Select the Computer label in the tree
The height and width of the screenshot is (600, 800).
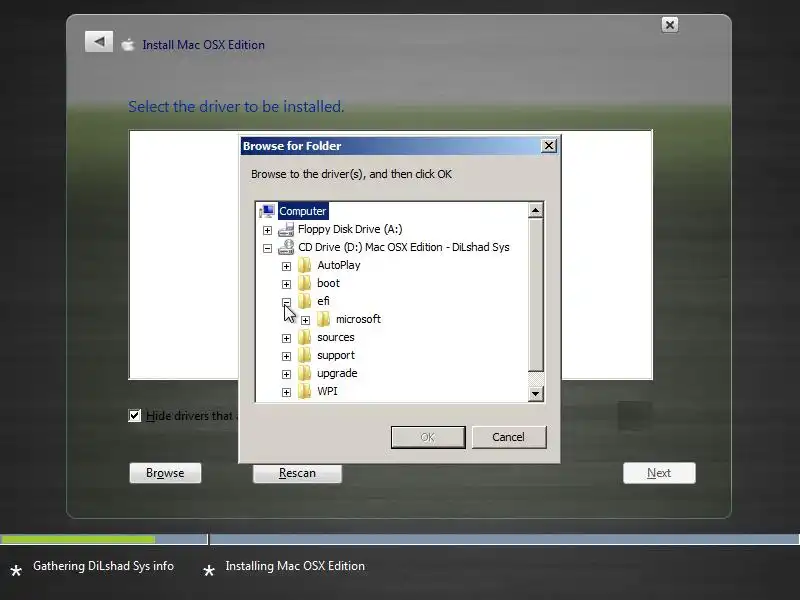pyautogui.click(x=303, y=211)
